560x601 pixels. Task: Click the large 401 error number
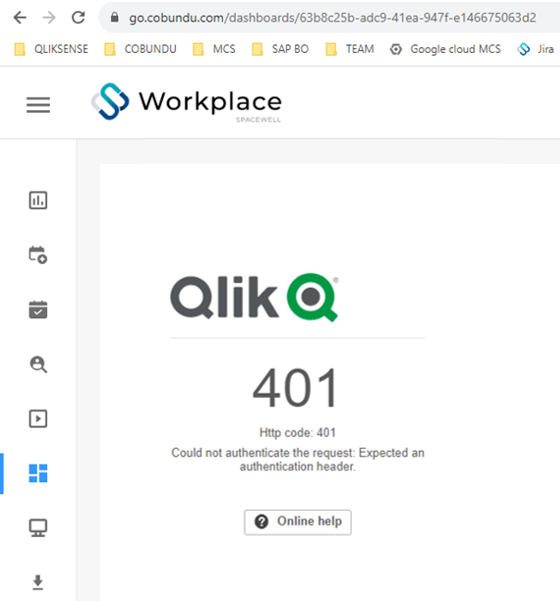[x=295, y=388]
